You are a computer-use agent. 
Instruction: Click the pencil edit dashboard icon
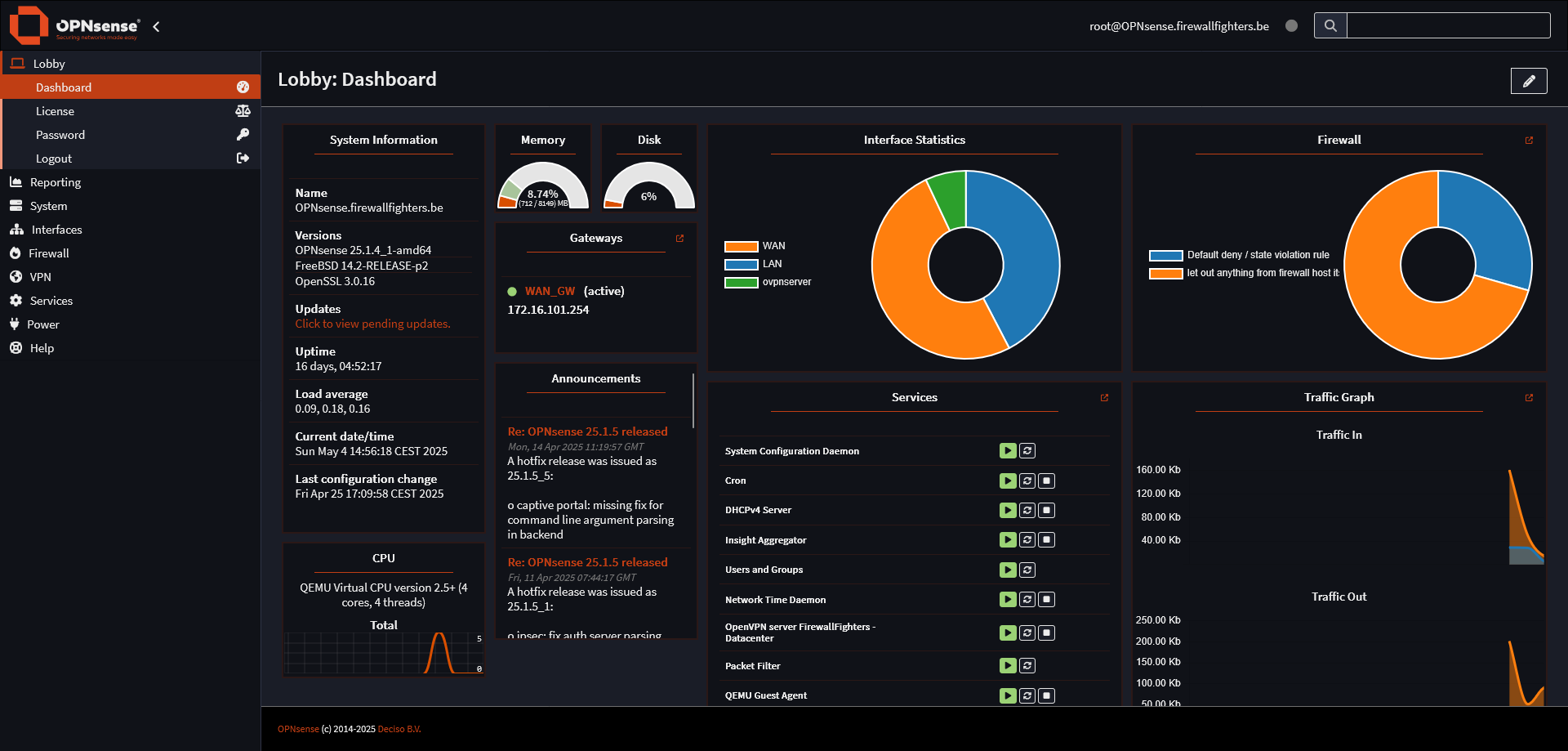click(x=1528, y=81)
